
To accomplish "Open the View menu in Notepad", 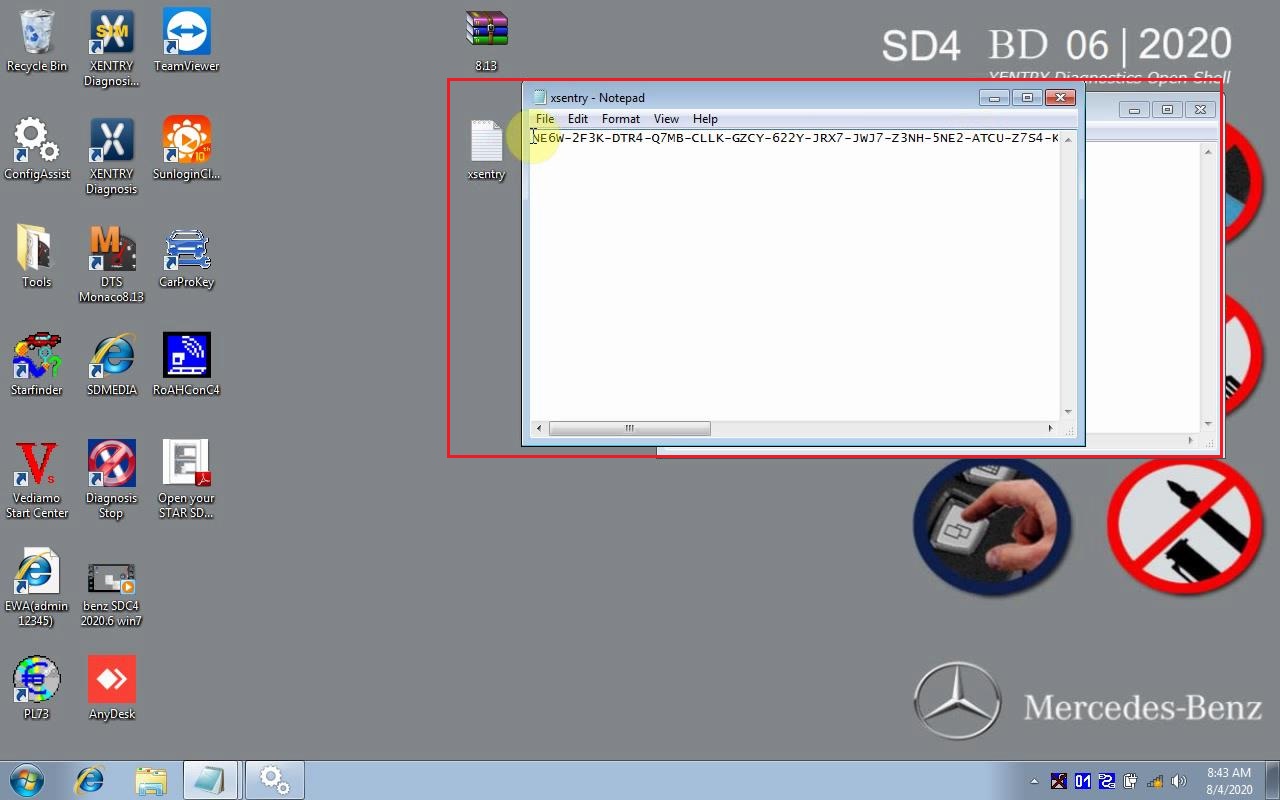I will point(666,119).
